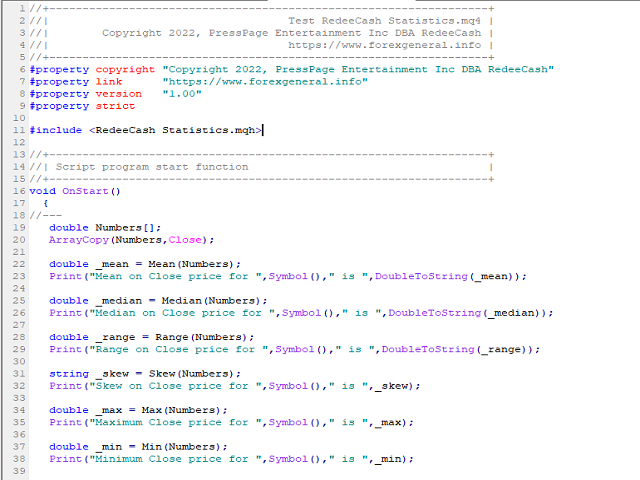This screenshot has width=640, height=480.
Task: Click the 'OnStart()' function name
Action: [x=91, y=191]
